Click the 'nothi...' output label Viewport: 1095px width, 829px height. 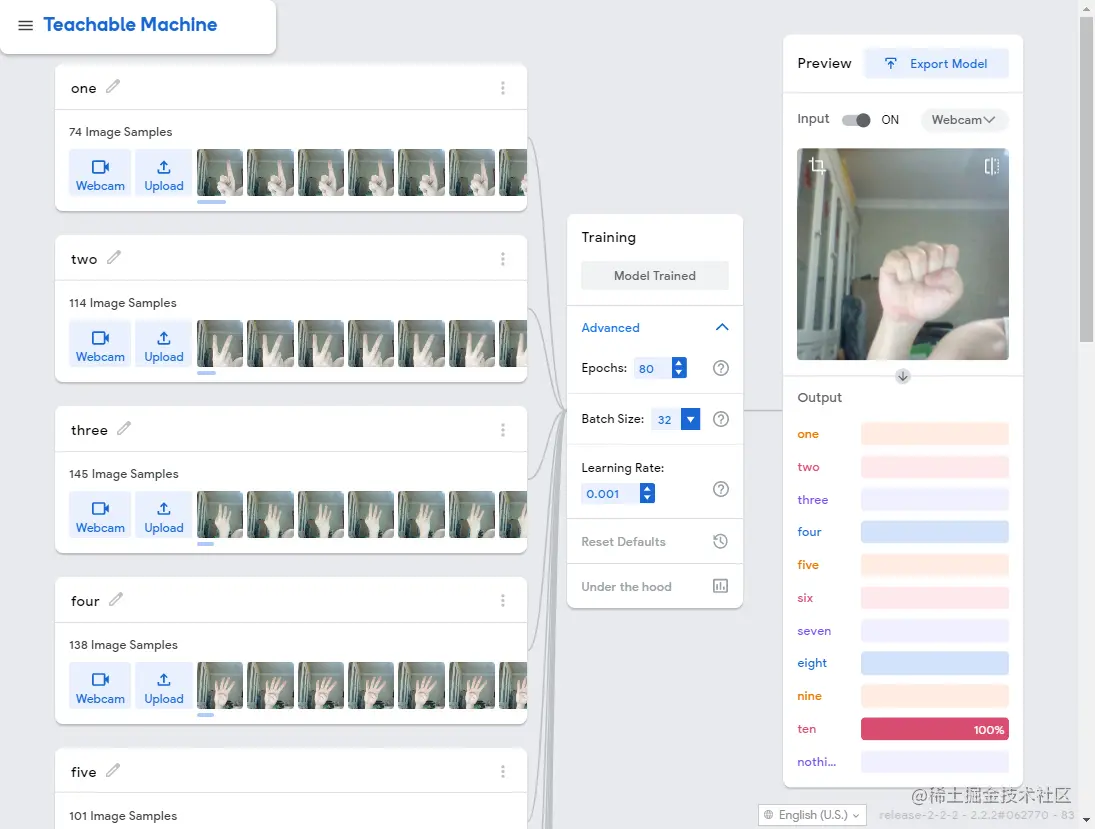coord(816,762)
